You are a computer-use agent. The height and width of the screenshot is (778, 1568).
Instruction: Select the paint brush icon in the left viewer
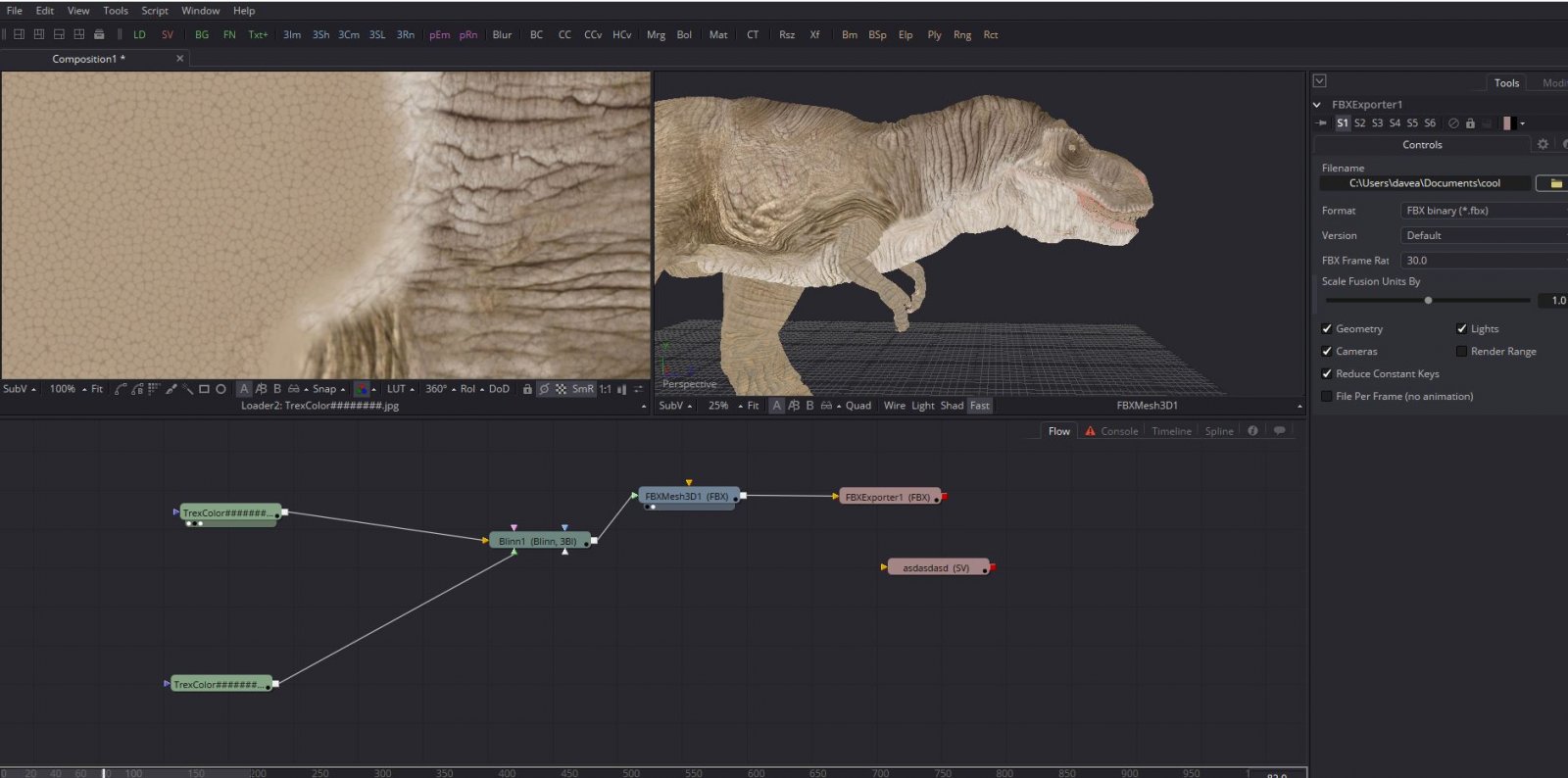[171, 389]
